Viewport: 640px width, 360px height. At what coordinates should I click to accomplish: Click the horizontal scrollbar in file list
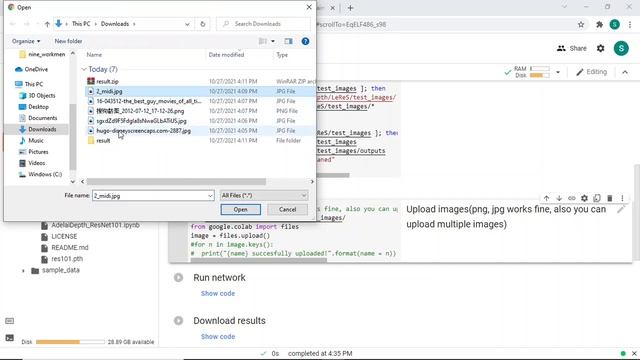pyautogui.click(x=176, y=182)
